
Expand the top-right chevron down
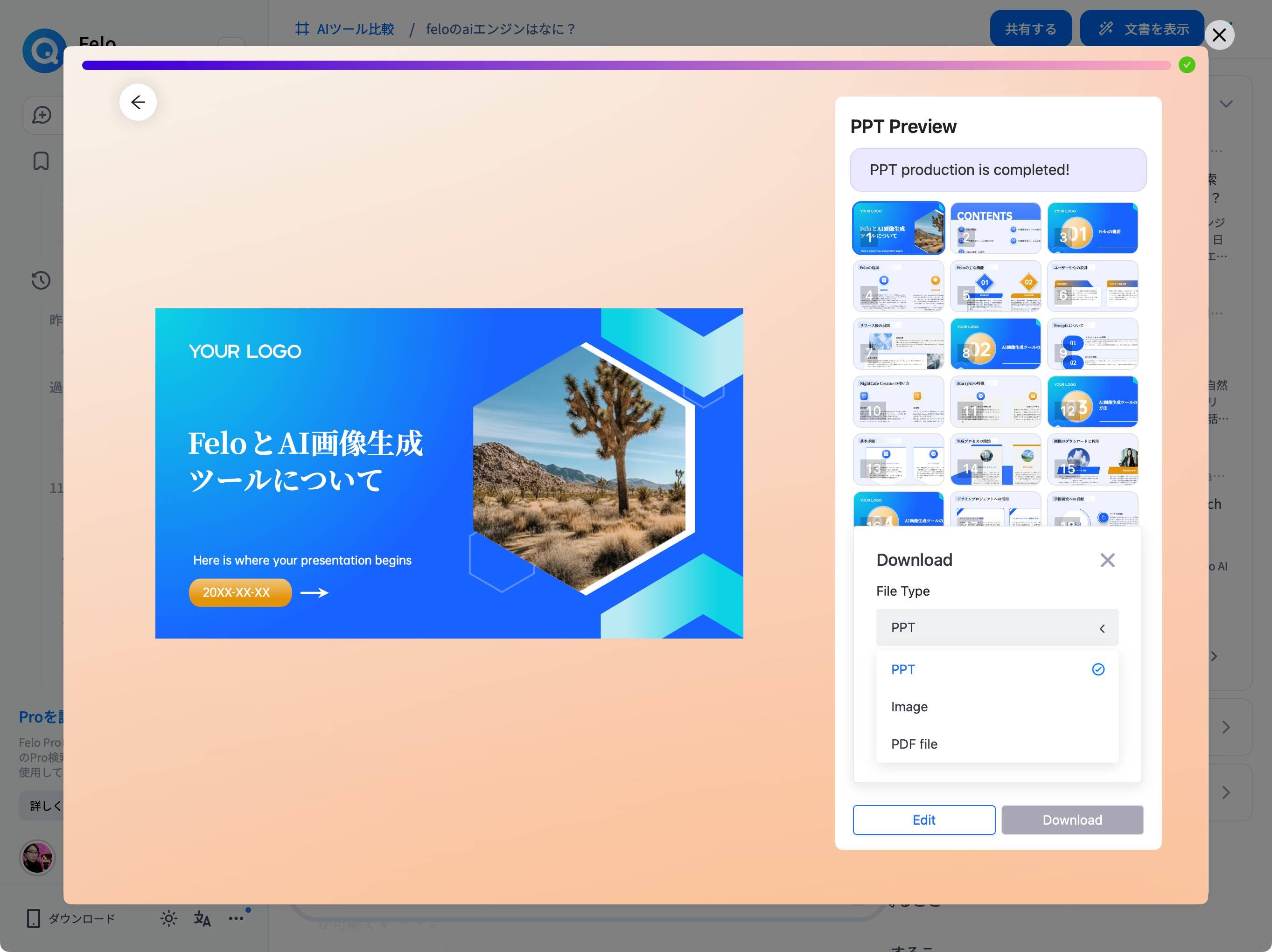pyautogui.click(x=1226, y=104)
